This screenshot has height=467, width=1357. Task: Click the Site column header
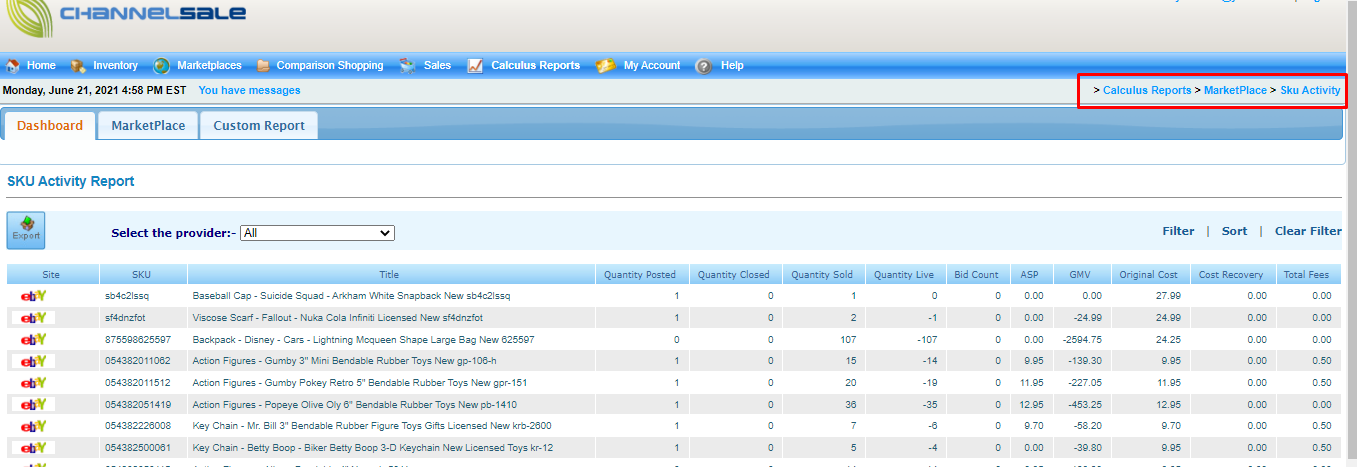tap(52, 275)
